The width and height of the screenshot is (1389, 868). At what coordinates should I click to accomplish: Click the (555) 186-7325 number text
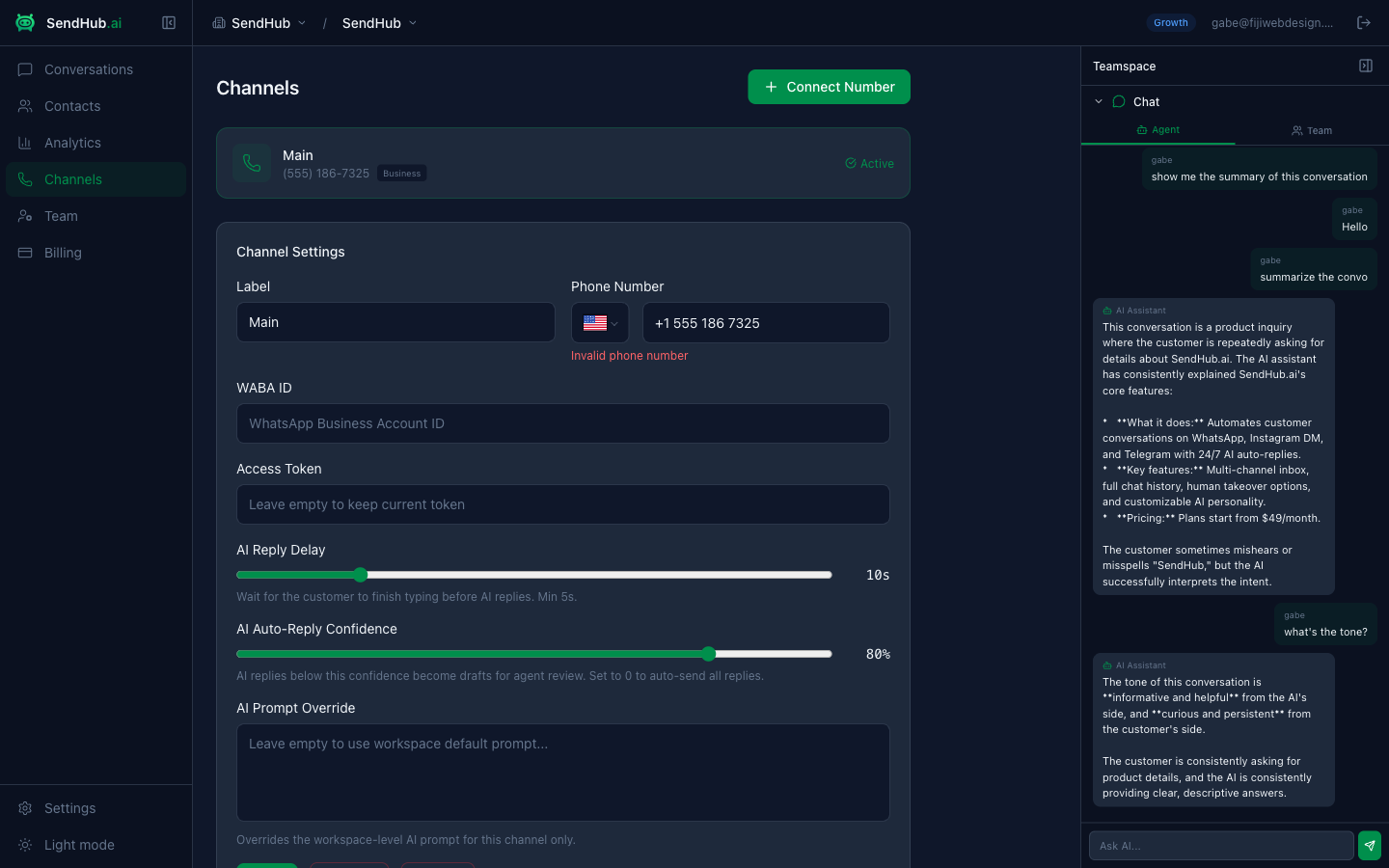click(x=326, y=174)
